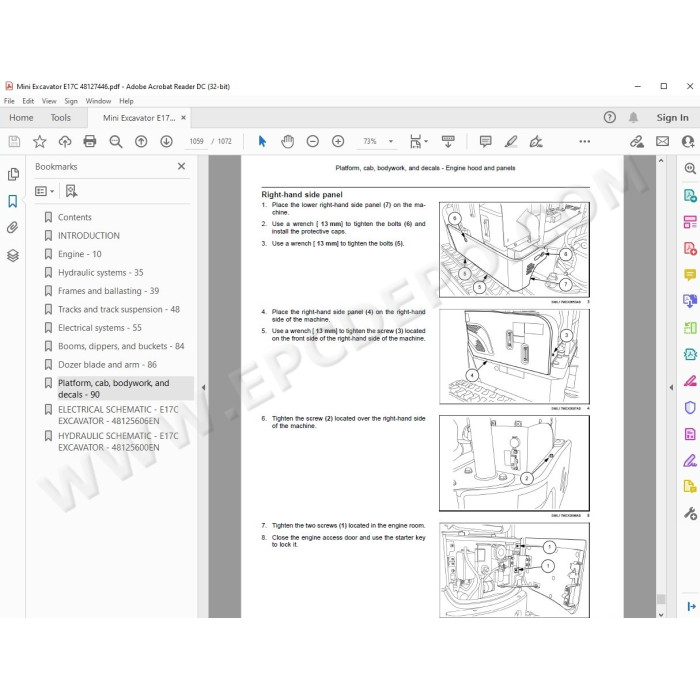Open Protect shield tool in right pane
The width and height of the screenshot is (700, 700).
(x=690, y=408)
